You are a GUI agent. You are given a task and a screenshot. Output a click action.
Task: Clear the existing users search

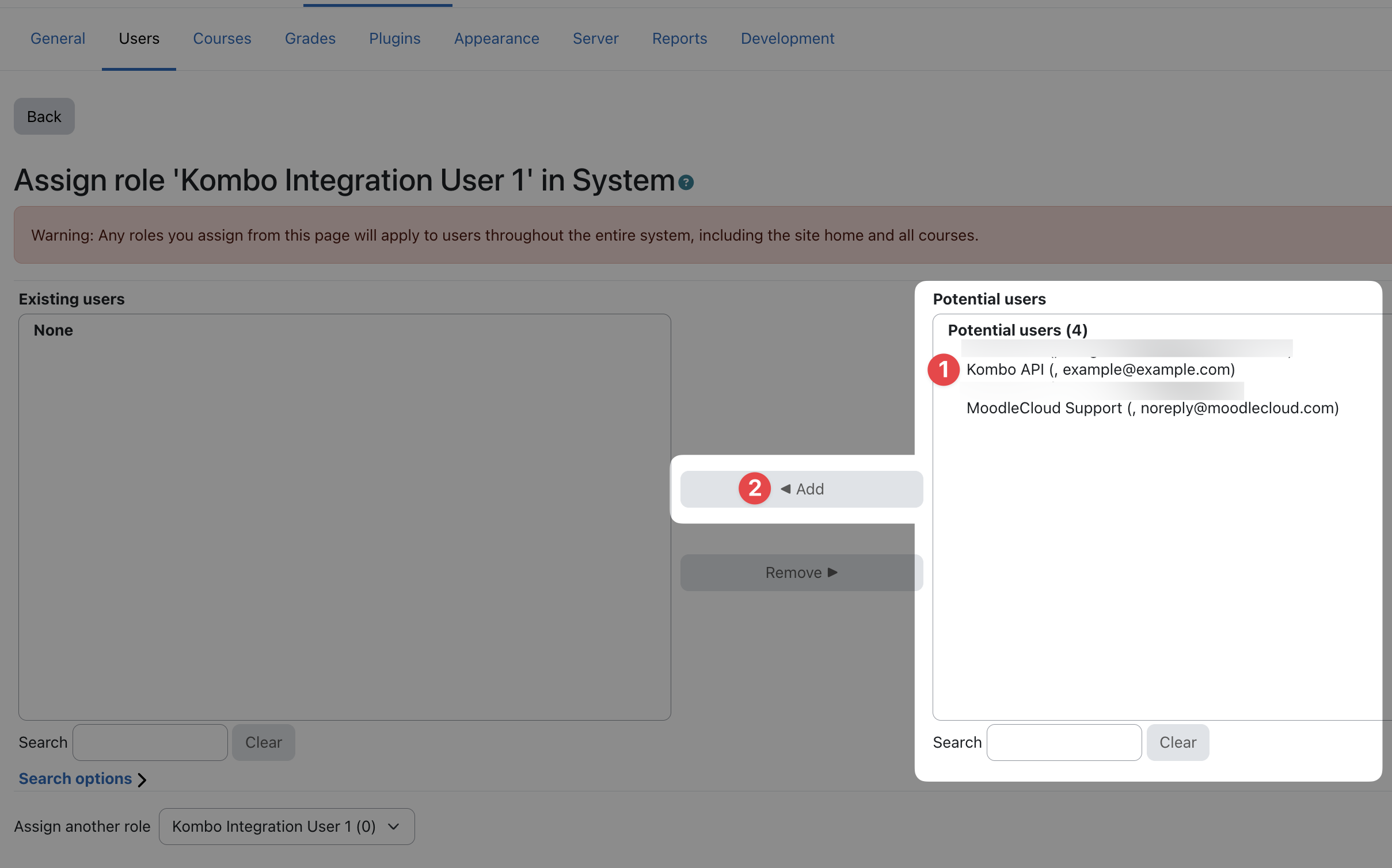point(263,742)
